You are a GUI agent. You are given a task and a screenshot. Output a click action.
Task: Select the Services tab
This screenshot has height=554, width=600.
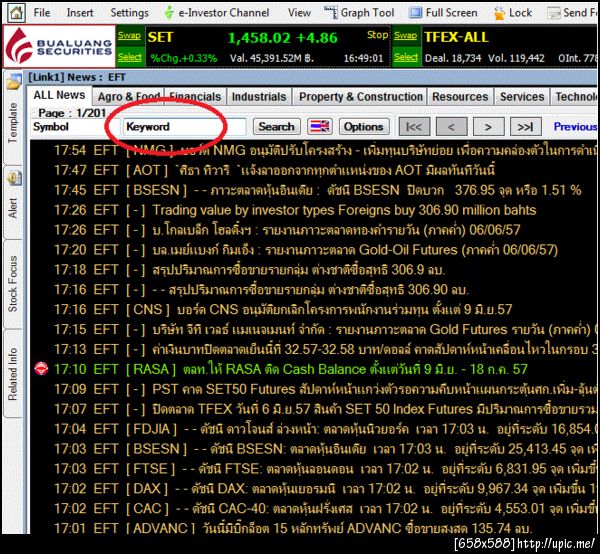[x=522, y=97]
